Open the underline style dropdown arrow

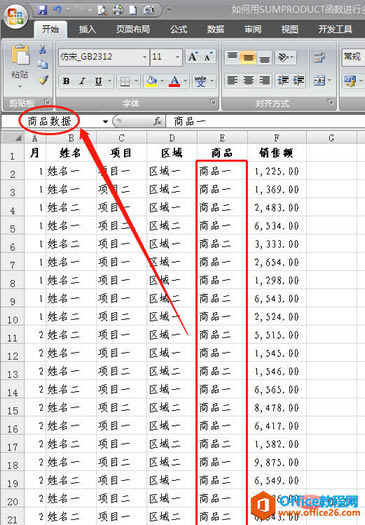pyautogui.click(x=110, y=81)
